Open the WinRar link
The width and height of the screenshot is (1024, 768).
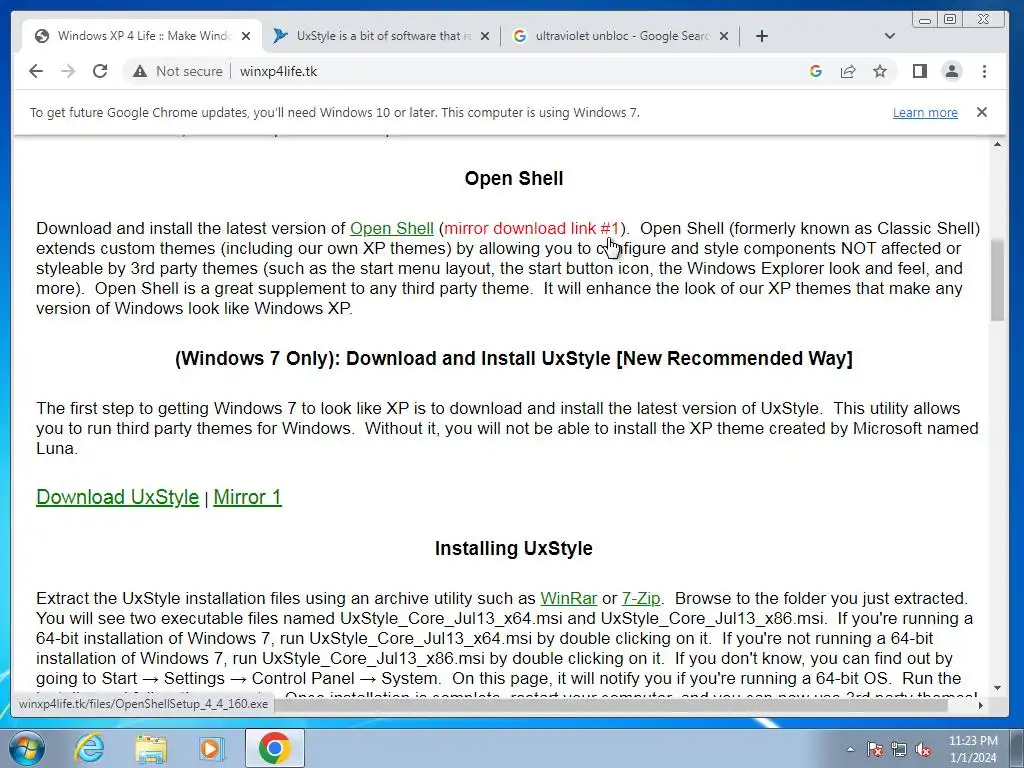(568, 598)
